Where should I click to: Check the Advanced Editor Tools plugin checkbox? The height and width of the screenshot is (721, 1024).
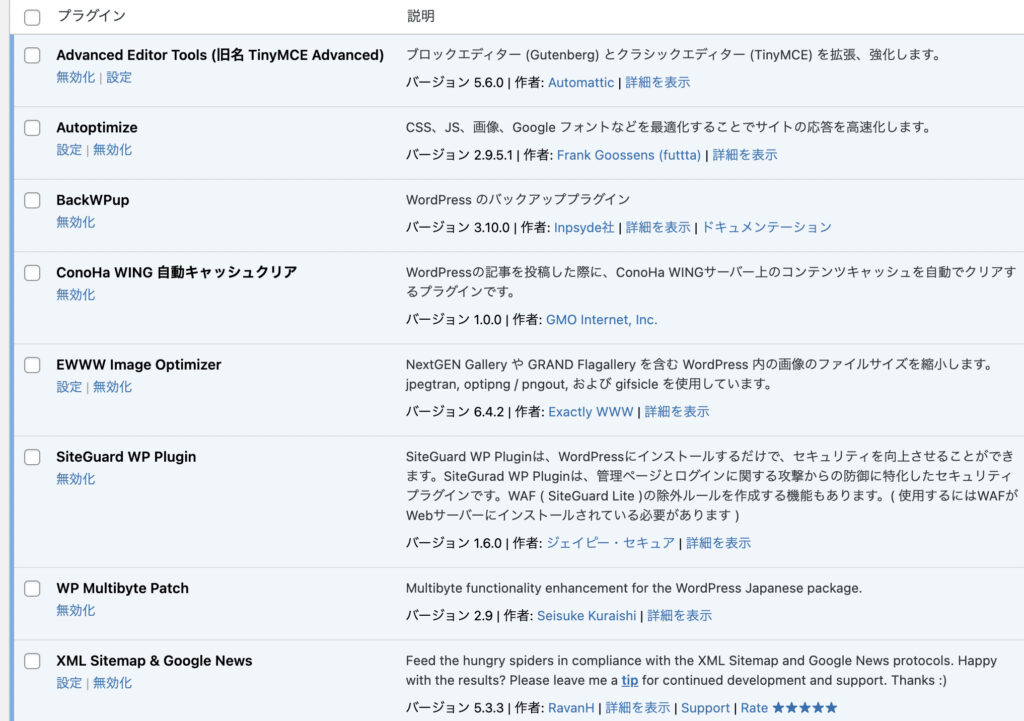pyautogui.click(x=32, y=56)
